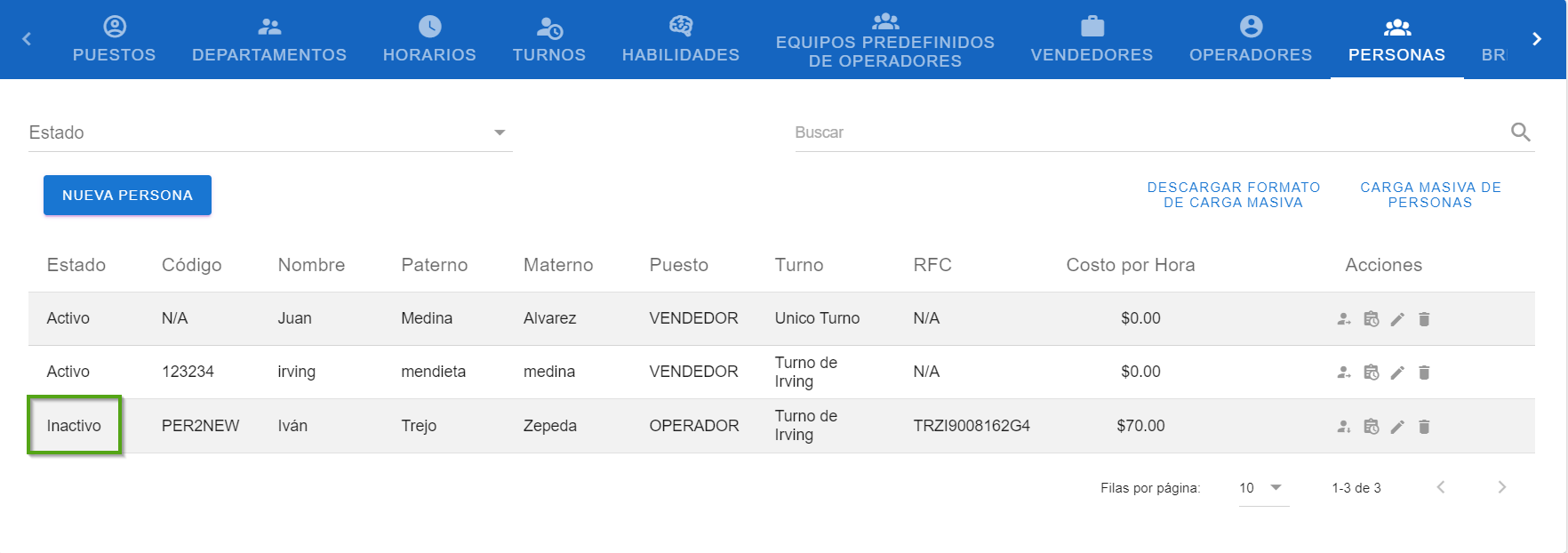Delete the irving mendieta record
This screenshot has width=1568, height=553.
[1424, 373]
